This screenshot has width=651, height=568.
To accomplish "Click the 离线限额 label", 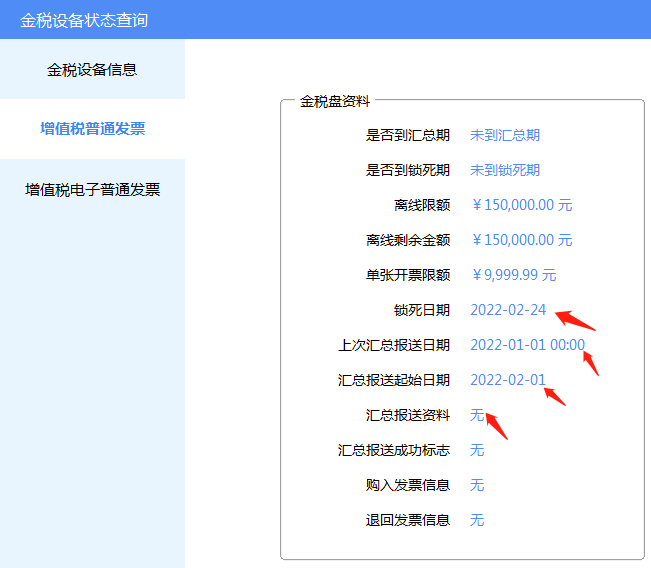I will pos(422,205).
